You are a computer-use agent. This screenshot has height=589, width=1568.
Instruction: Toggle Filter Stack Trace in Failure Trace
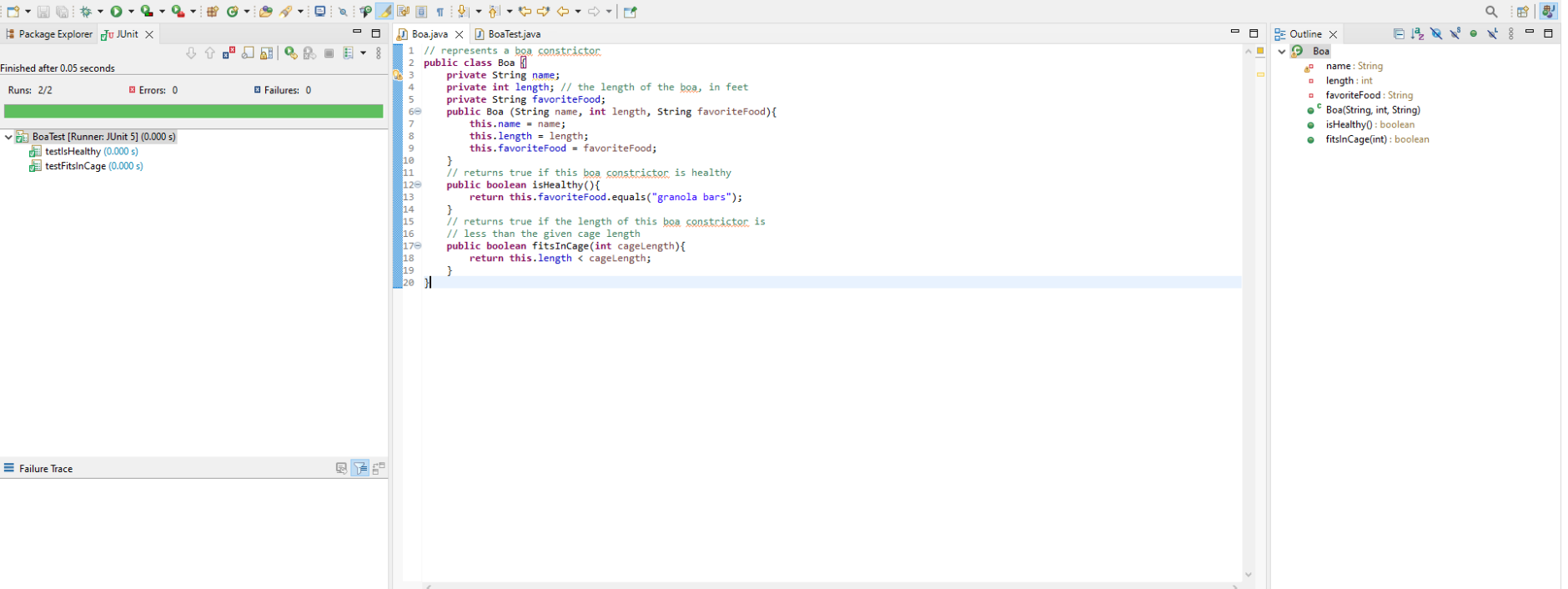(x=360, y=468)
